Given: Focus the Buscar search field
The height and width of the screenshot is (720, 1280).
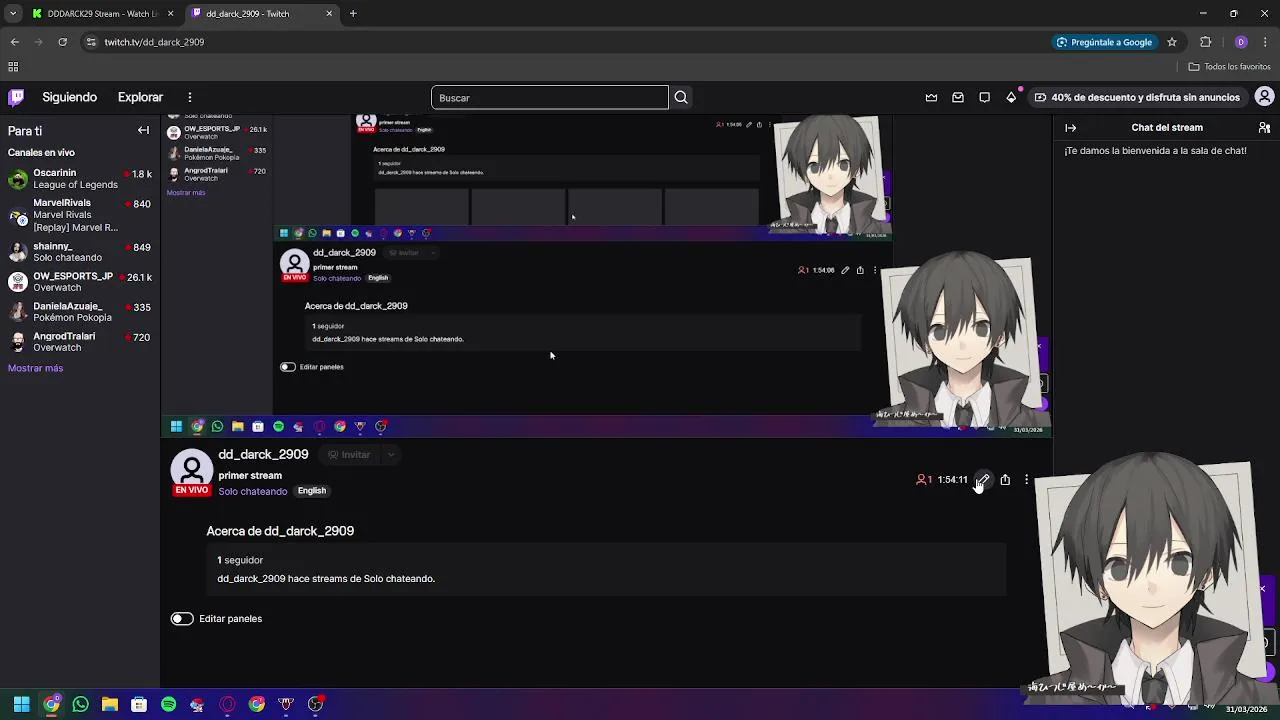Looking at the screenshot, I should (x=550, y=97).
